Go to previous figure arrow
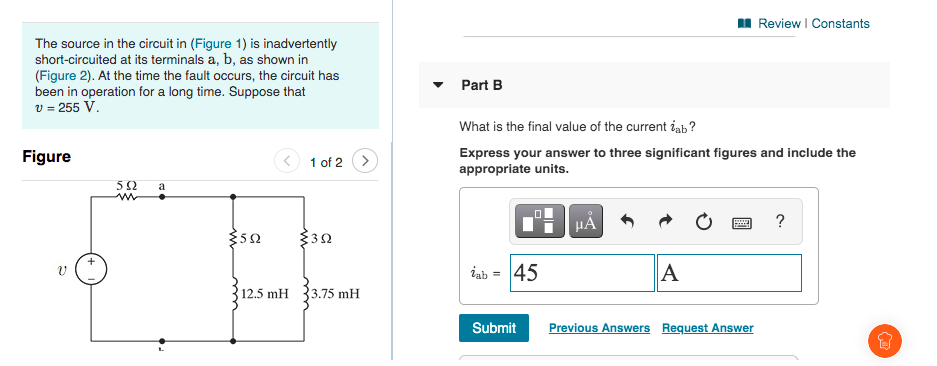 287,161
